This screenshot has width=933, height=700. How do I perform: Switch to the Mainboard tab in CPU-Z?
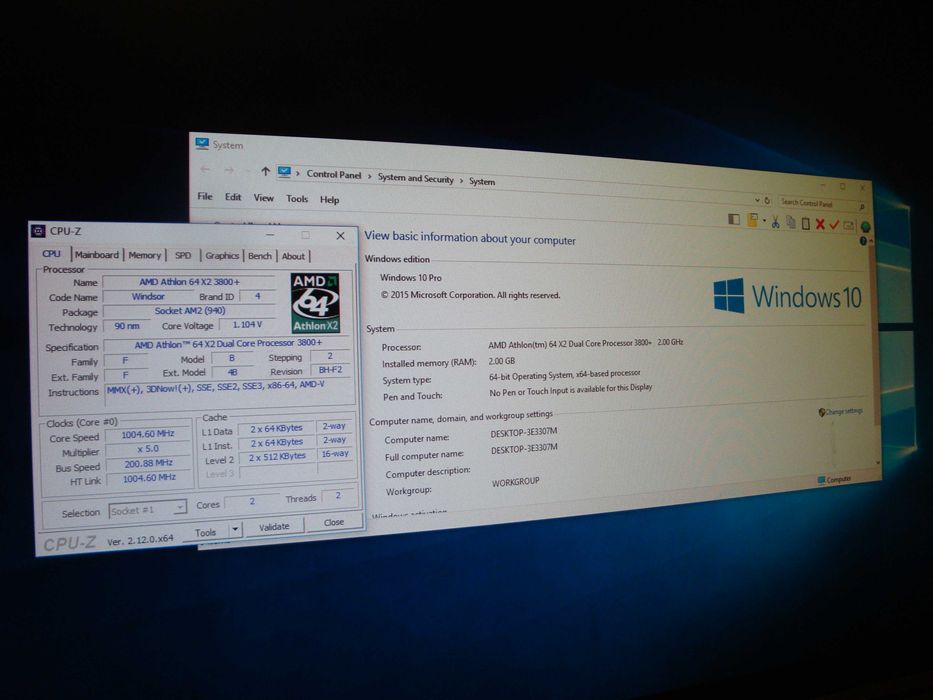[x=96, y=255]
